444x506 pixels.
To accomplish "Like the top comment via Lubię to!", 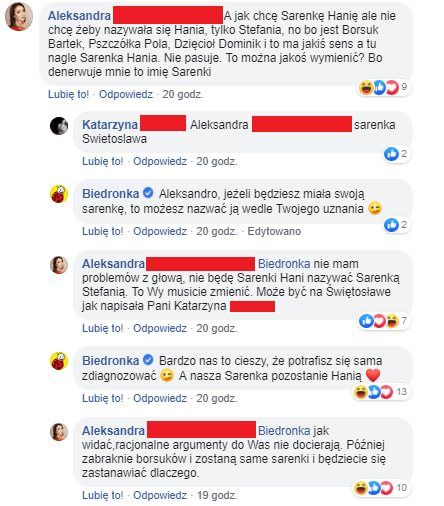I will [x=68, y=94].
